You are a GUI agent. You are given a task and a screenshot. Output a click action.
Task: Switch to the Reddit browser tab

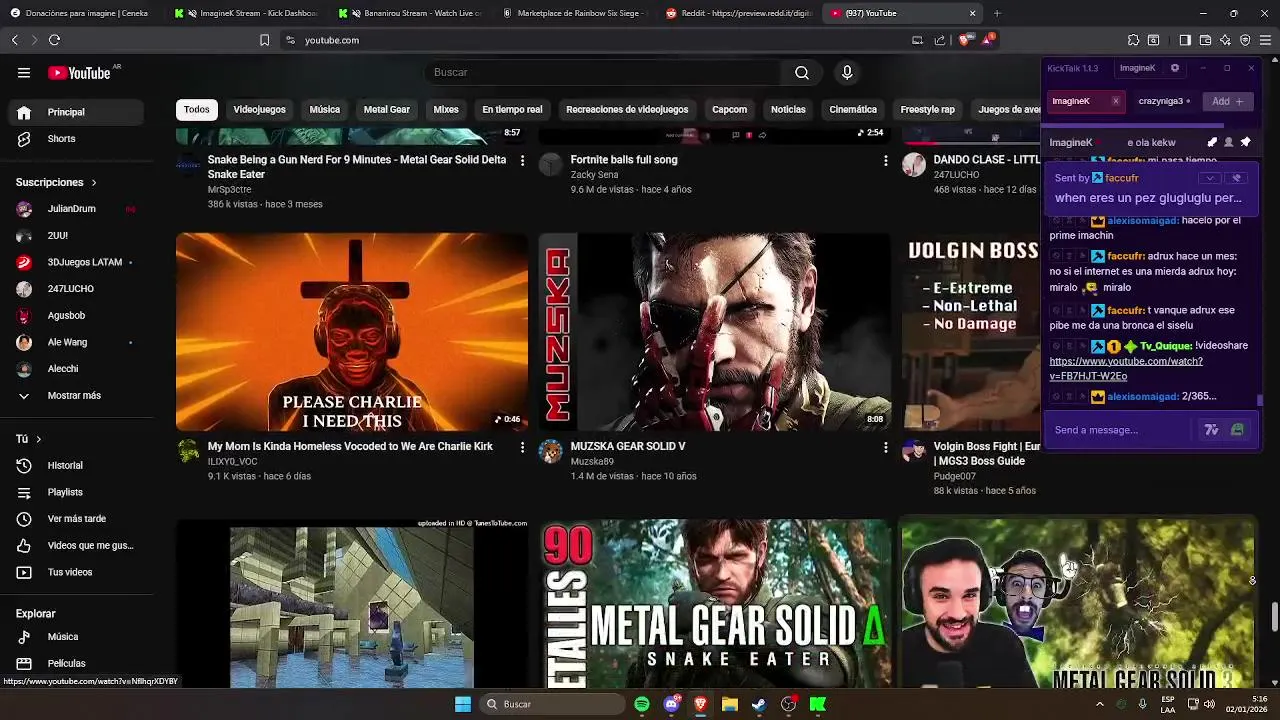pyautogui.click(x=738, y=13)
